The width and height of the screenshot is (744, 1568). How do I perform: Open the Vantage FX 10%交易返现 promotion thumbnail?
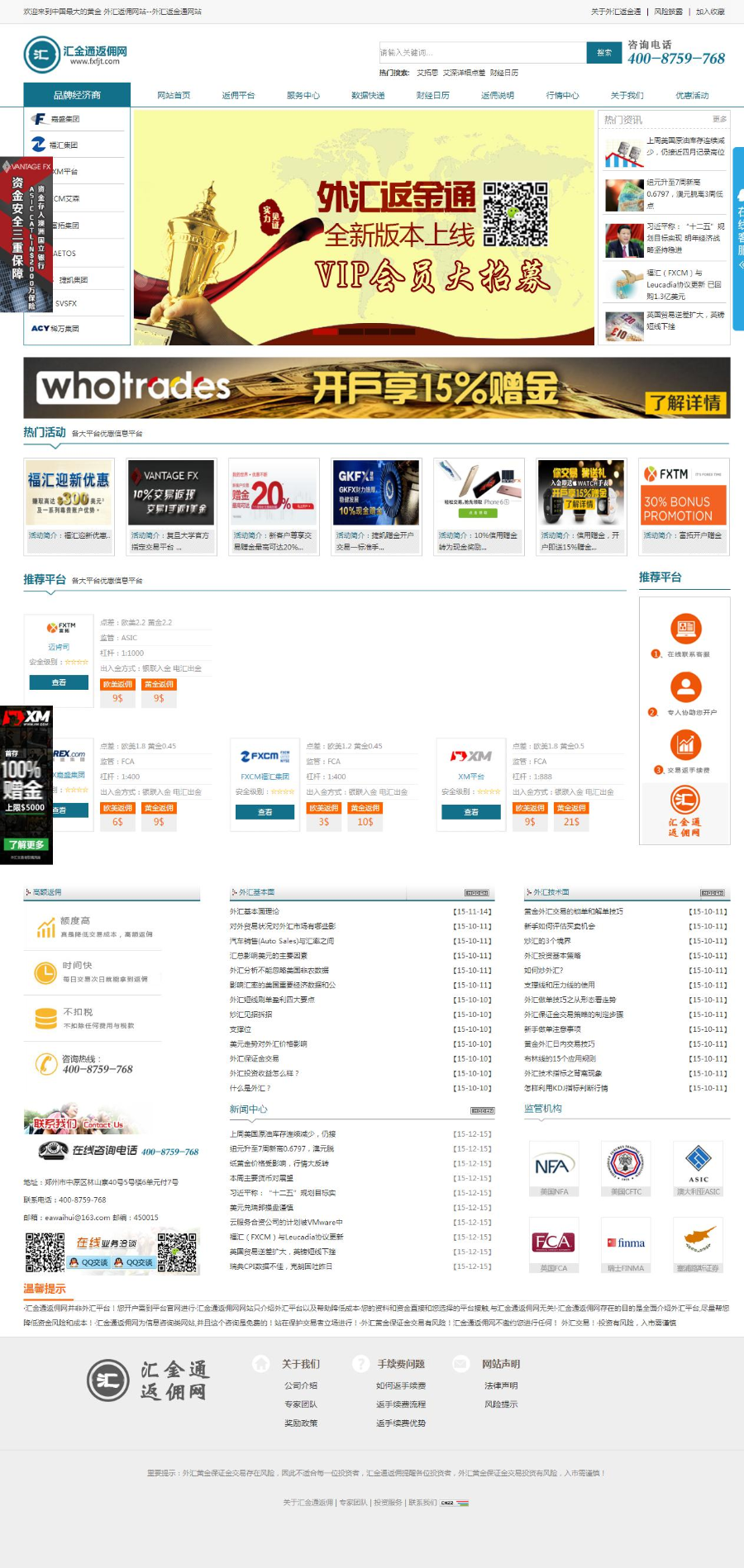click(x=171, y=492)
